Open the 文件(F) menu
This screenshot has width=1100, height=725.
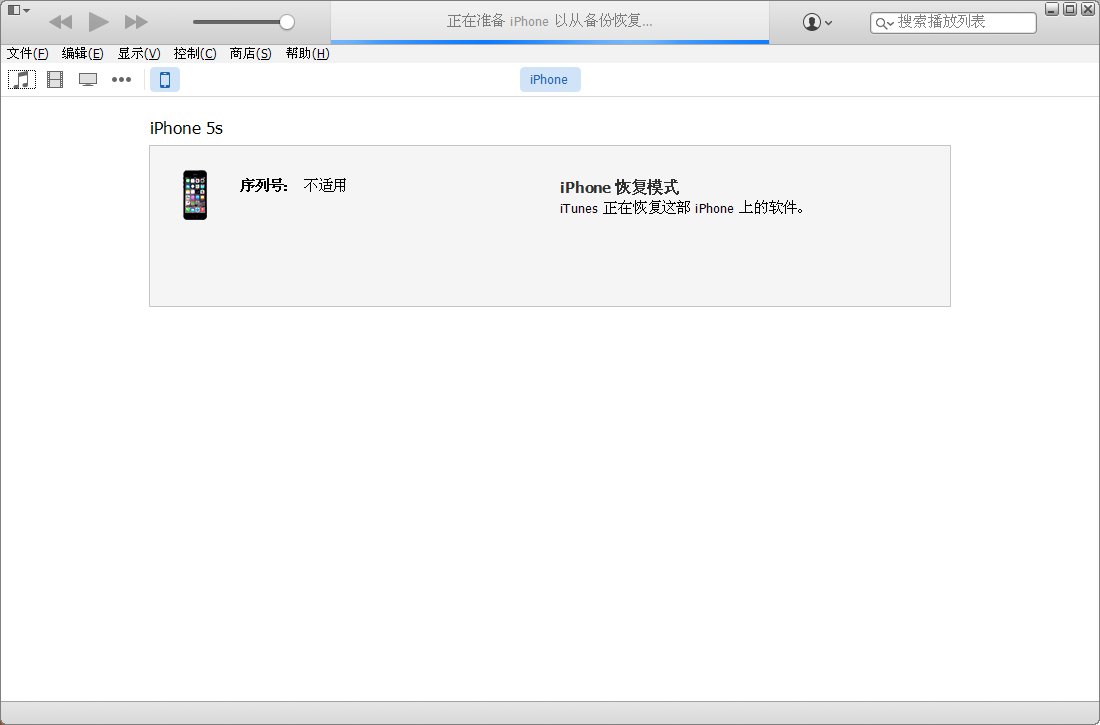point(27,54)
